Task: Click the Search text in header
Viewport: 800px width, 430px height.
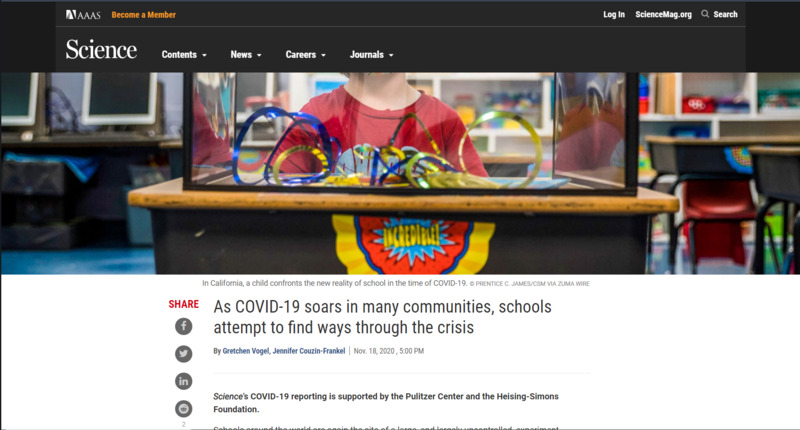Action: pyautogui.click(x=726, y=14)
